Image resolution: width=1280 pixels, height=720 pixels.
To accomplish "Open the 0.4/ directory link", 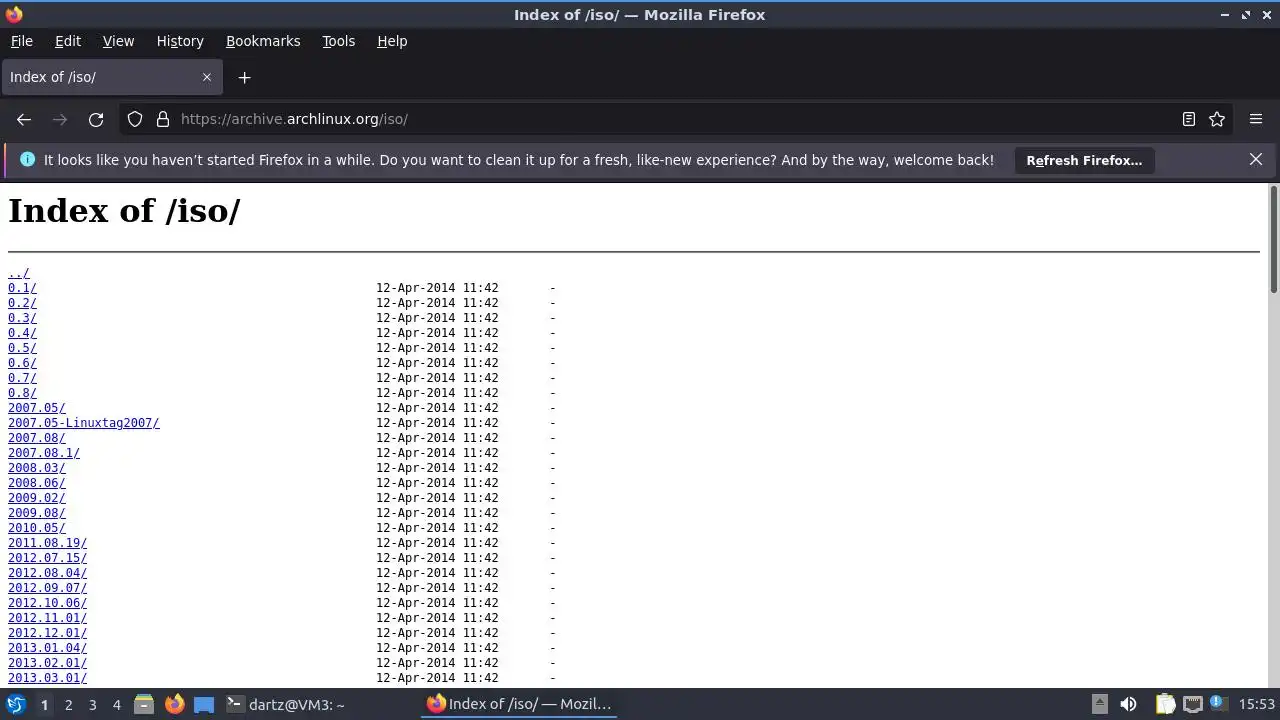I will click(22, 333).
